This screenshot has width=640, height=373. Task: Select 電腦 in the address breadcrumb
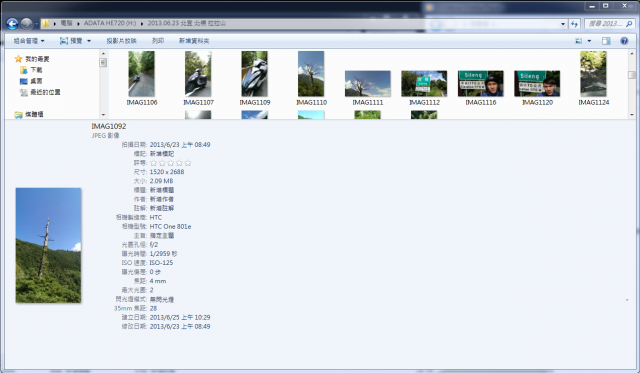67,23
